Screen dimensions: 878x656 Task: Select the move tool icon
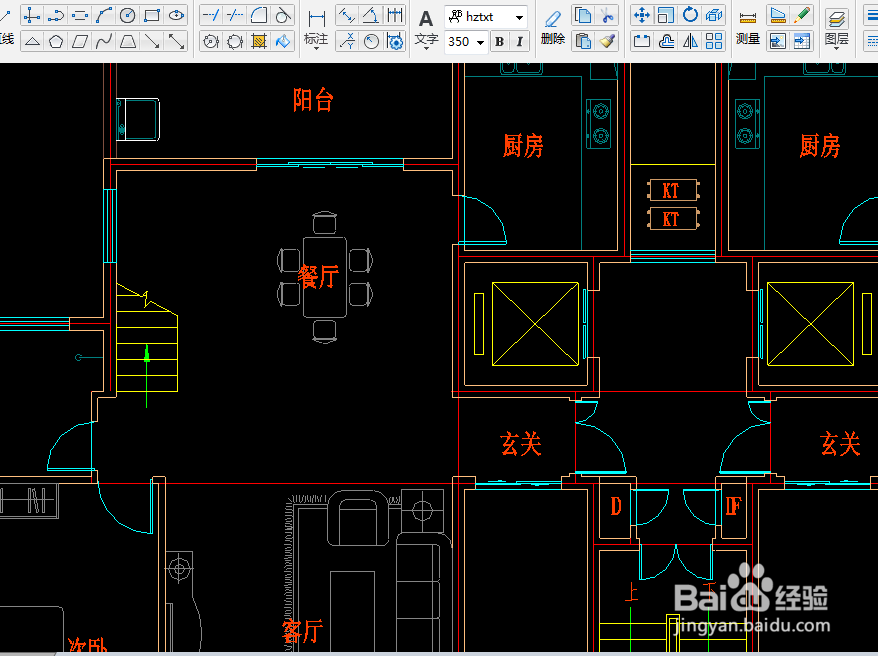[641, 15]
